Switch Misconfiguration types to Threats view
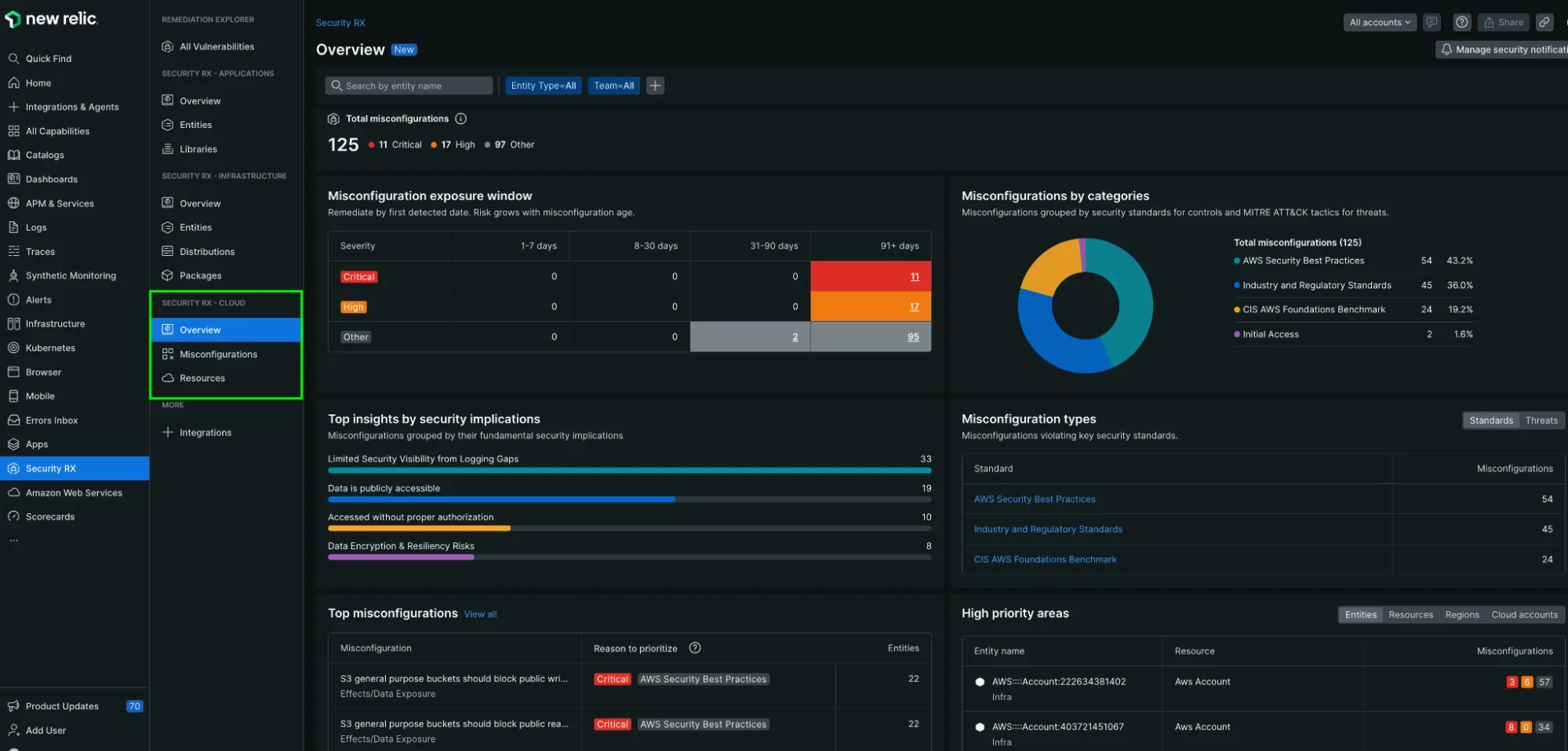 point(1541,420)
